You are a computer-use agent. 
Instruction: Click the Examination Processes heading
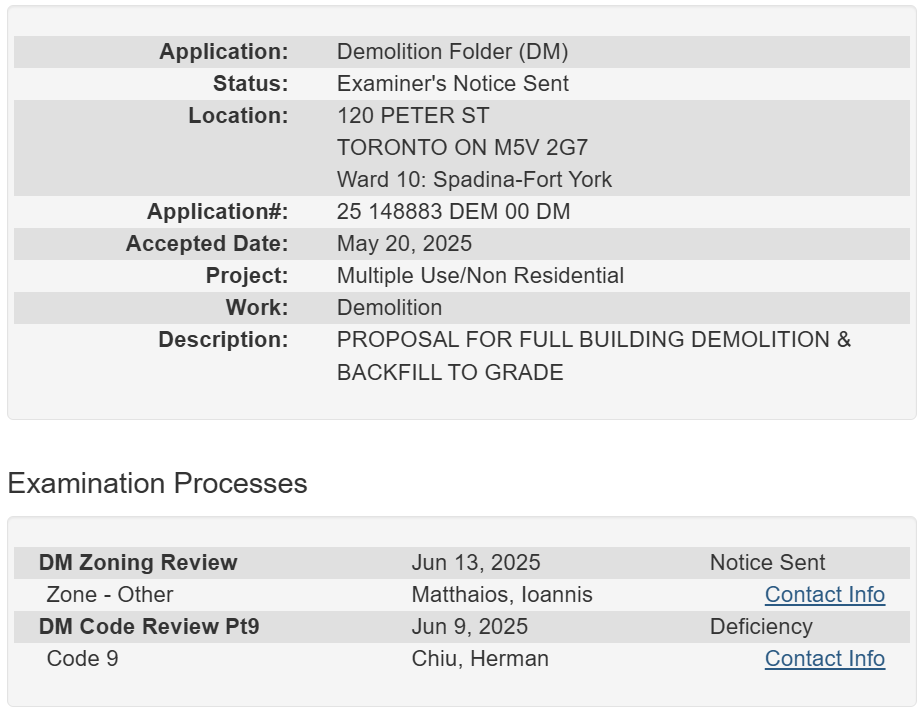pos(157,484)
